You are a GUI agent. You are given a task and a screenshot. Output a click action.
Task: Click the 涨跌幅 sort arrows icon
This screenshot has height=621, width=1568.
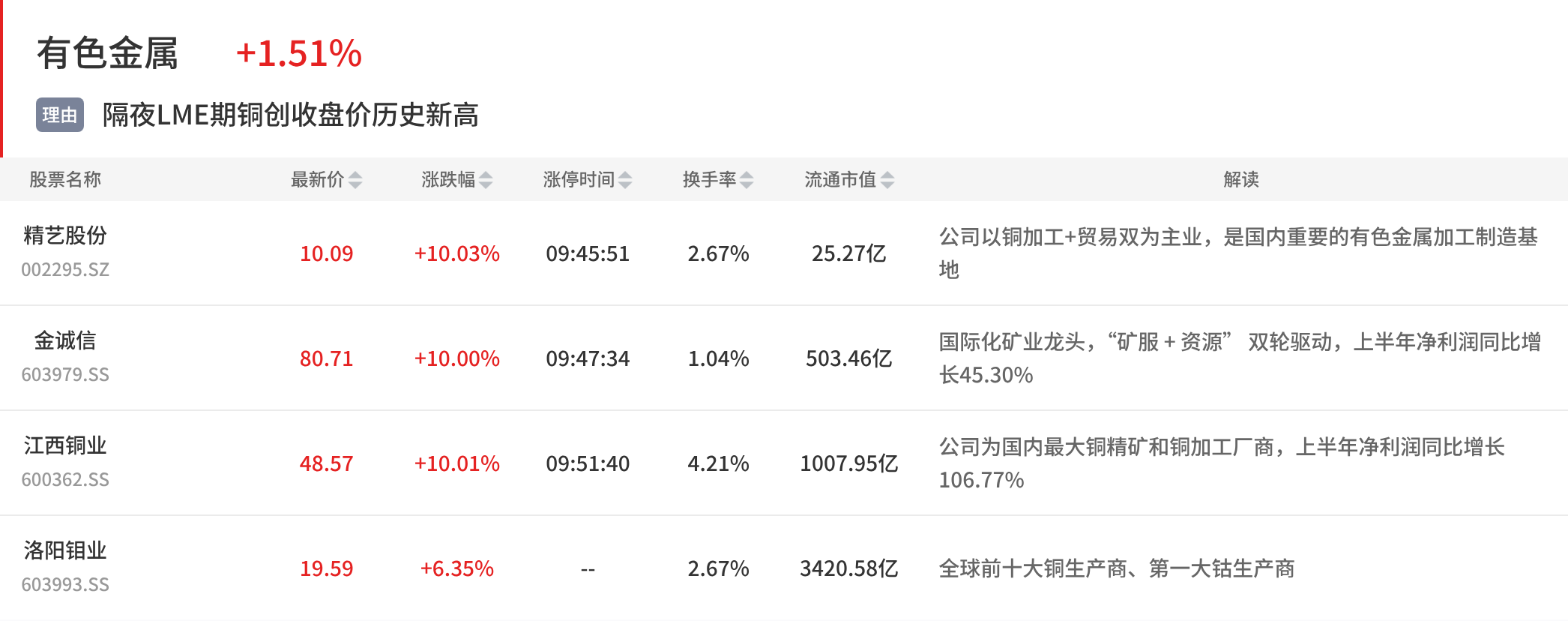point(486,180)
